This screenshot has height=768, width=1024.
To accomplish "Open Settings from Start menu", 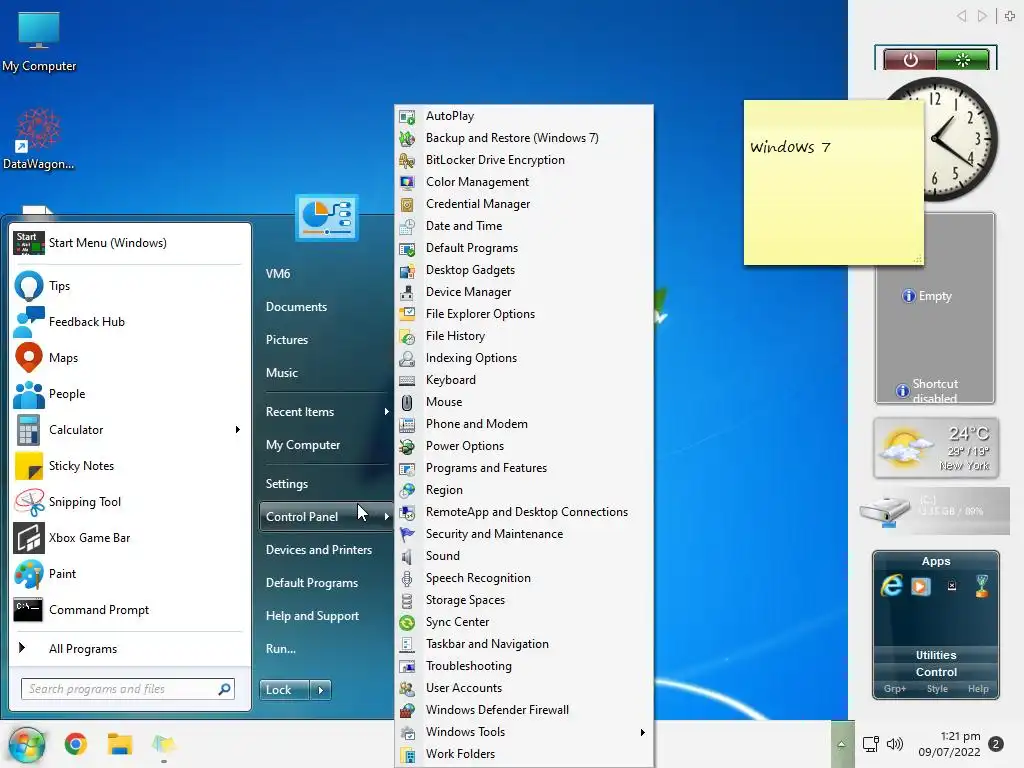I will coord(287,484).
